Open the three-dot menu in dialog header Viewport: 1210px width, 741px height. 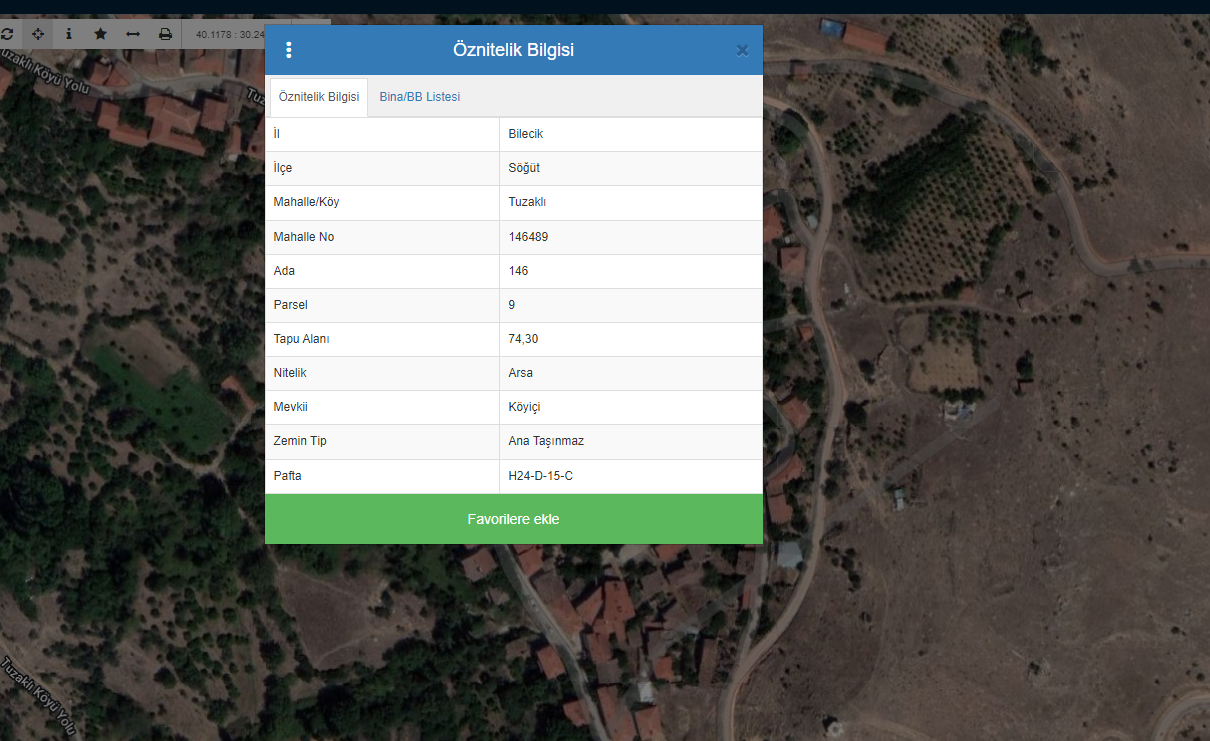pyautogui.click(x=289, y=50)
